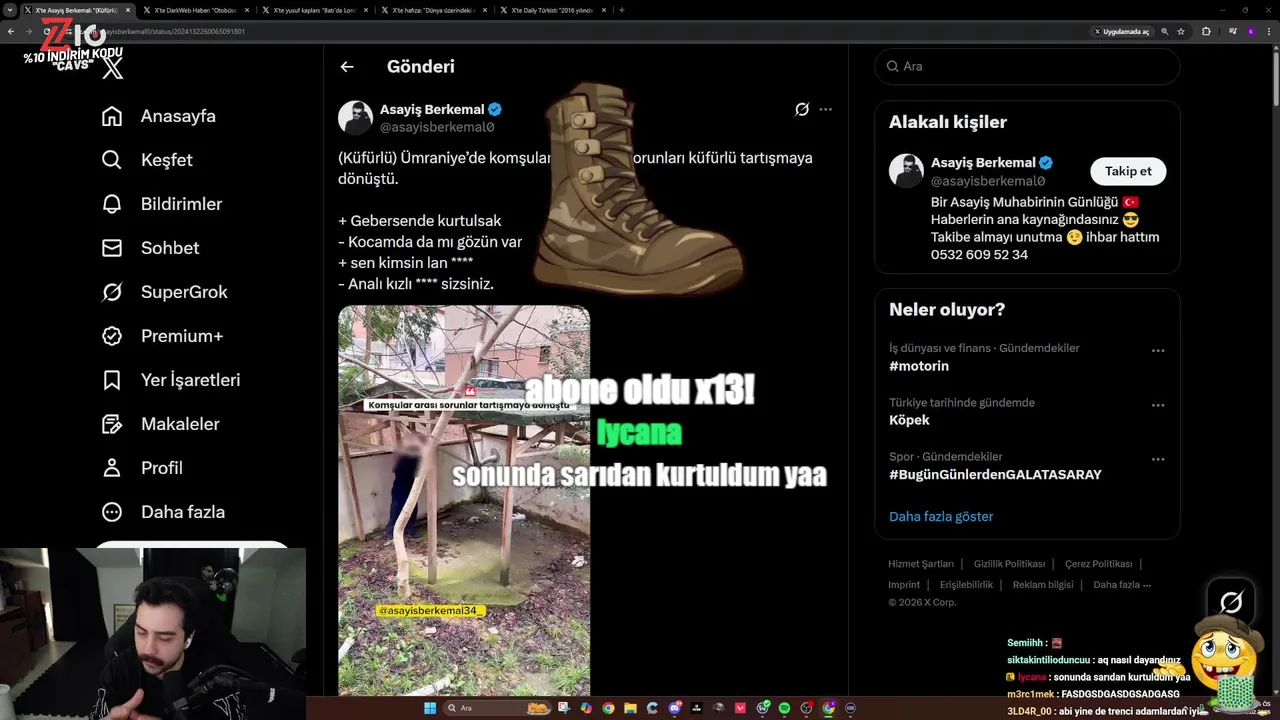Image resolution: width=1280 pixels, height=720 pixels.
Task: Switch to X'te Daily Türkist tab
Action: pos(552,10)
